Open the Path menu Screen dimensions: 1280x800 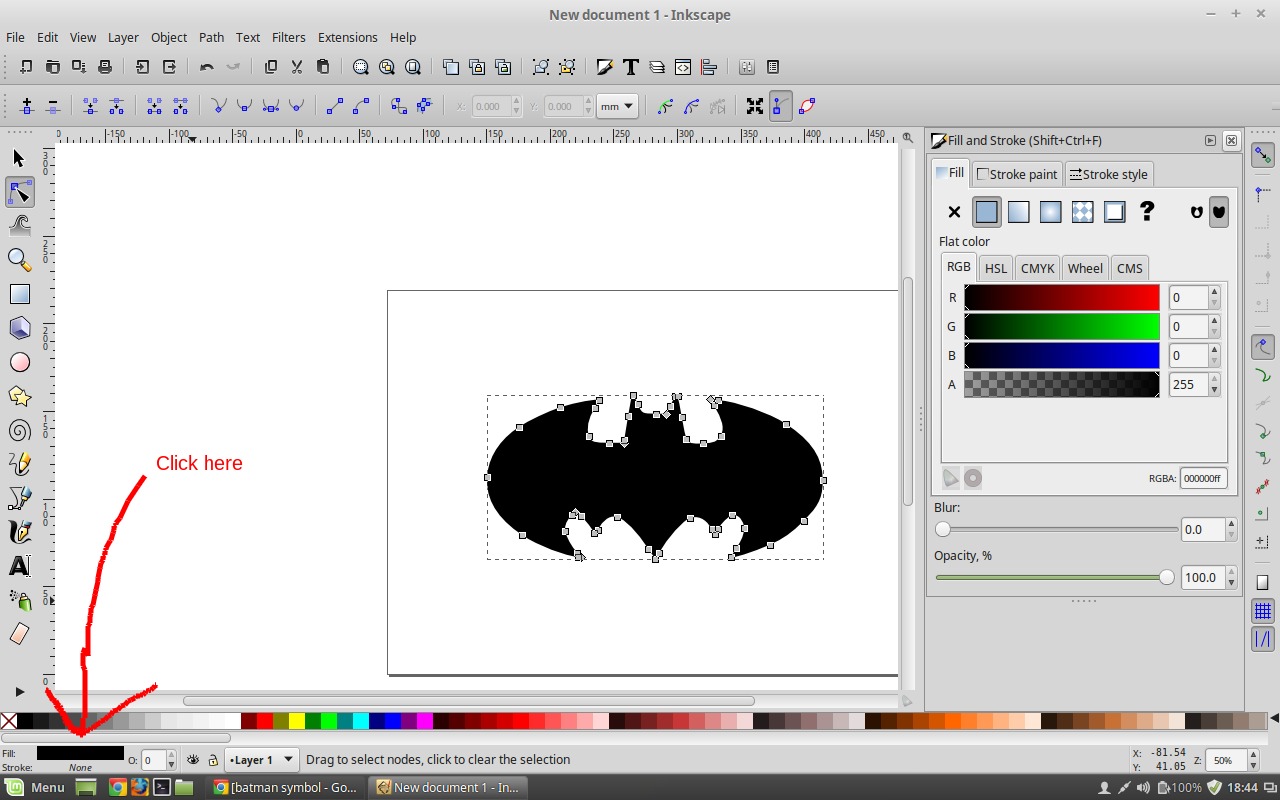[x=211, y=37]
